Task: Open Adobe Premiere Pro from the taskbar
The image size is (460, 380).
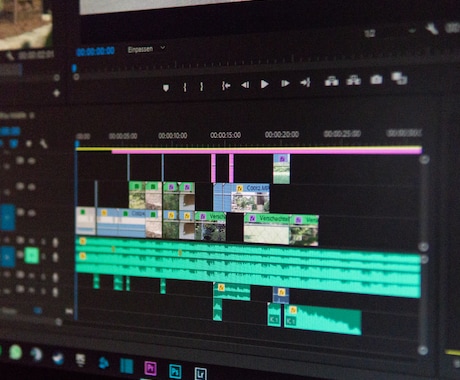Action: (150, 368)
